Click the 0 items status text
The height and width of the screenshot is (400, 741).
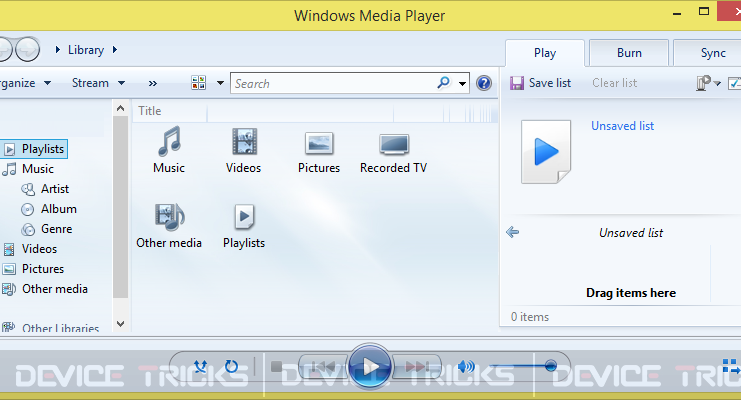[x=530, y=317]
